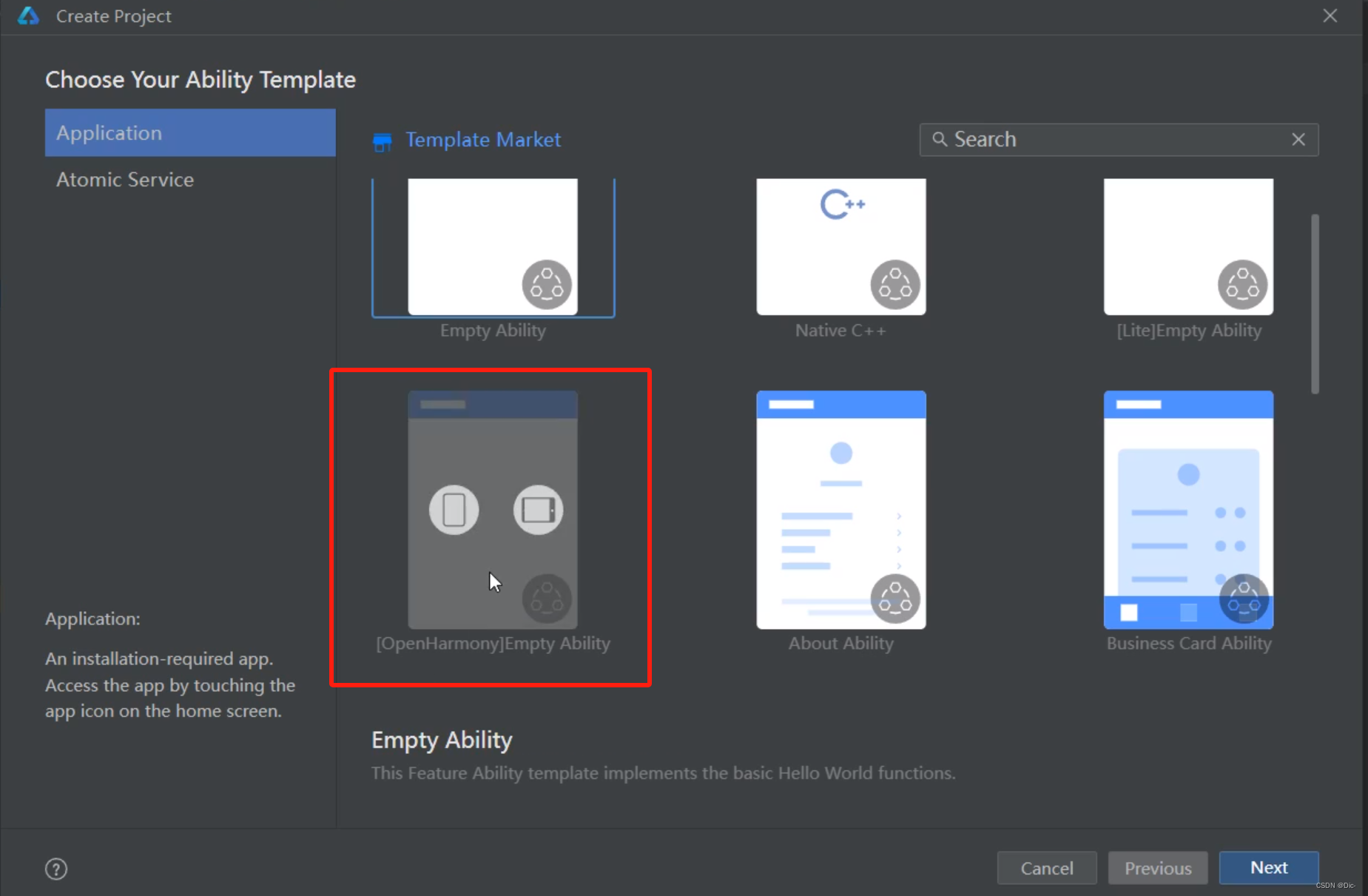Click the 'Native C++' template label
The image size is (1368, 896).
(x=840, y=331)
